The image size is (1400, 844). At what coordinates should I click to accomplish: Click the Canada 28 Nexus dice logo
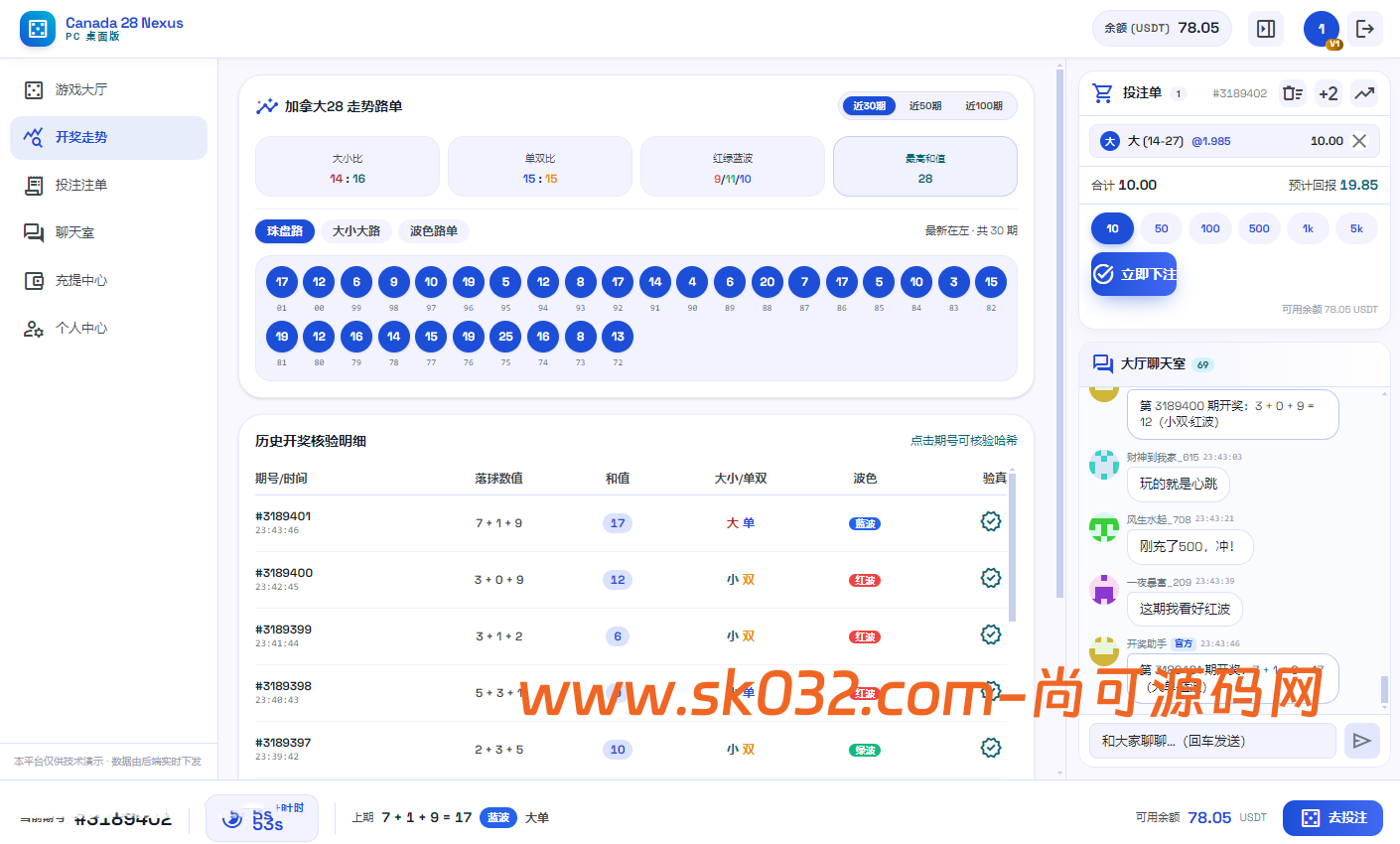click(x=38, y=29)
